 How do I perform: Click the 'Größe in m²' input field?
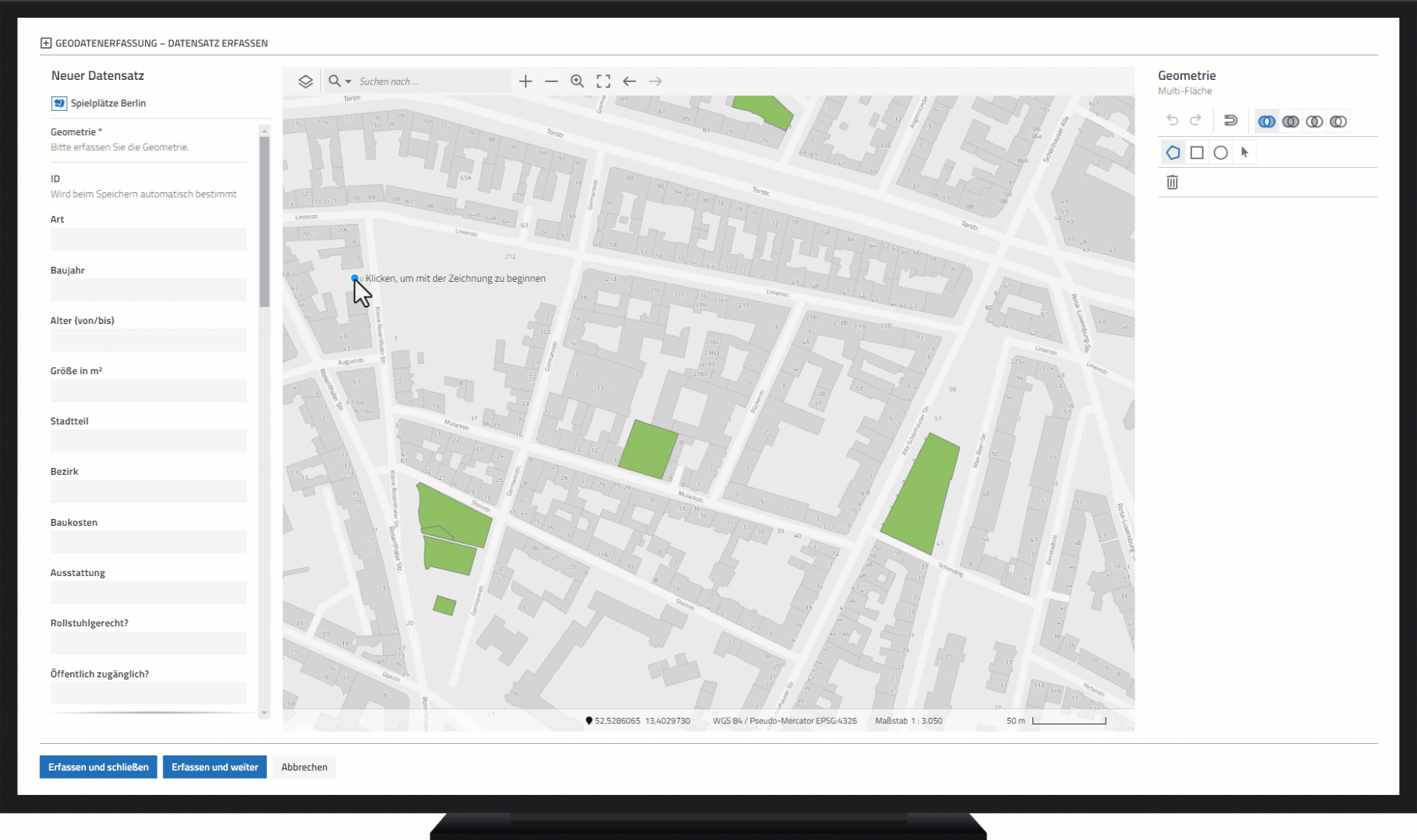pyautogui.click(x=149, y=390)
